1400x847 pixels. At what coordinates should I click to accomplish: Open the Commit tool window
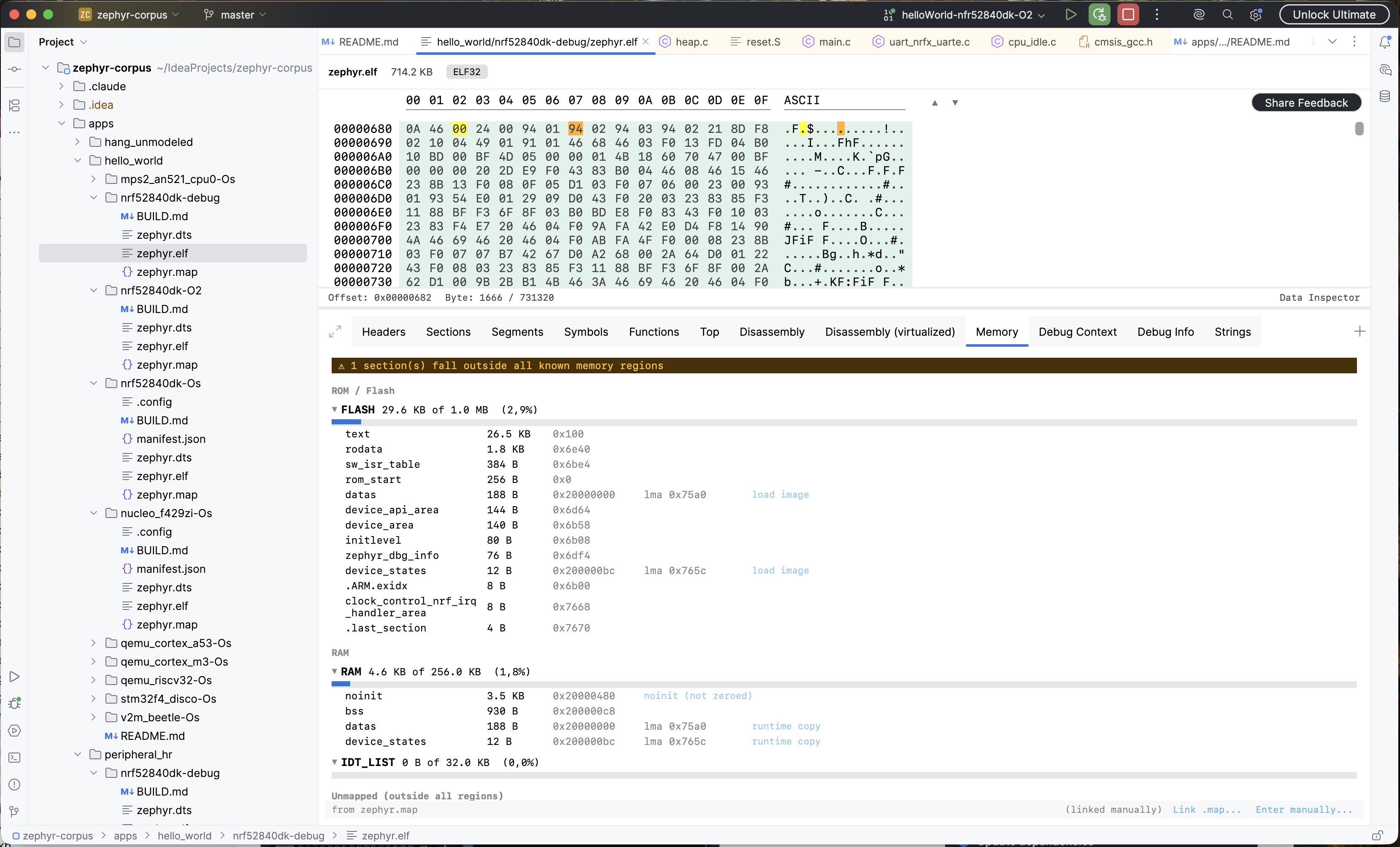(14, 69)
